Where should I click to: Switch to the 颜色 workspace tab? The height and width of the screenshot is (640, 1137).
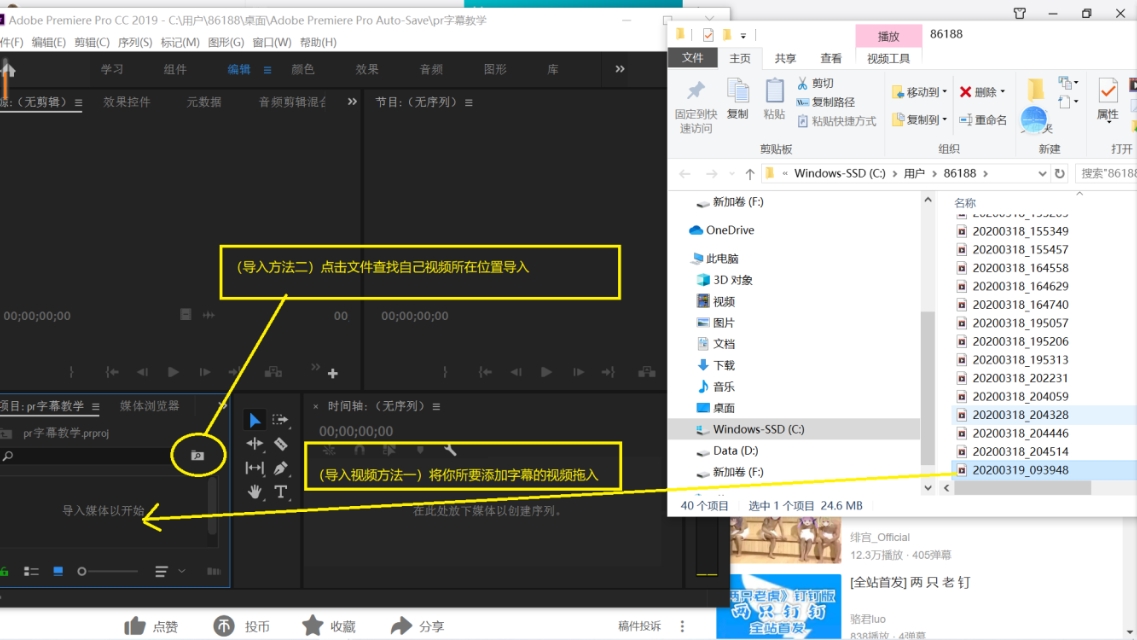[305, 70]
